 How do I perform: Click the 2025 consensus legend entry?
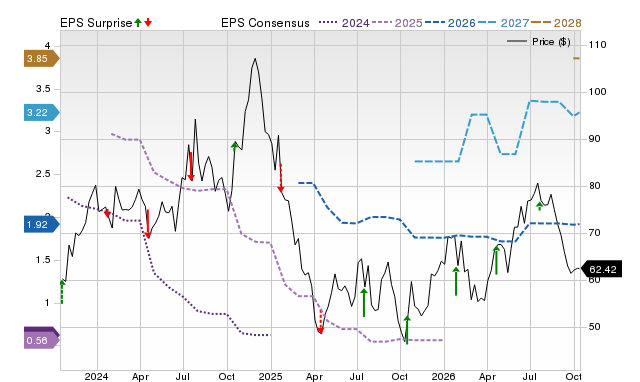(x=397, y=23)
